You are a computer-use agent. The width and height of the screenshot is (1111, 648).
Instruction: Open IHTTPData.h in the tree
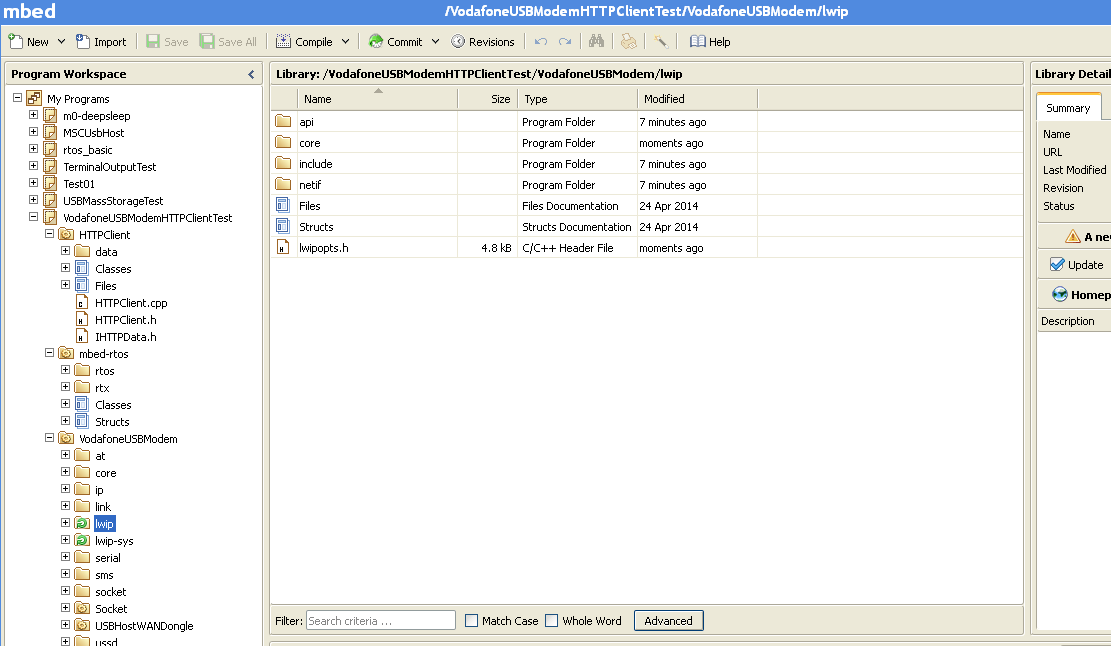pyautogui.click(x=125, y=337)
